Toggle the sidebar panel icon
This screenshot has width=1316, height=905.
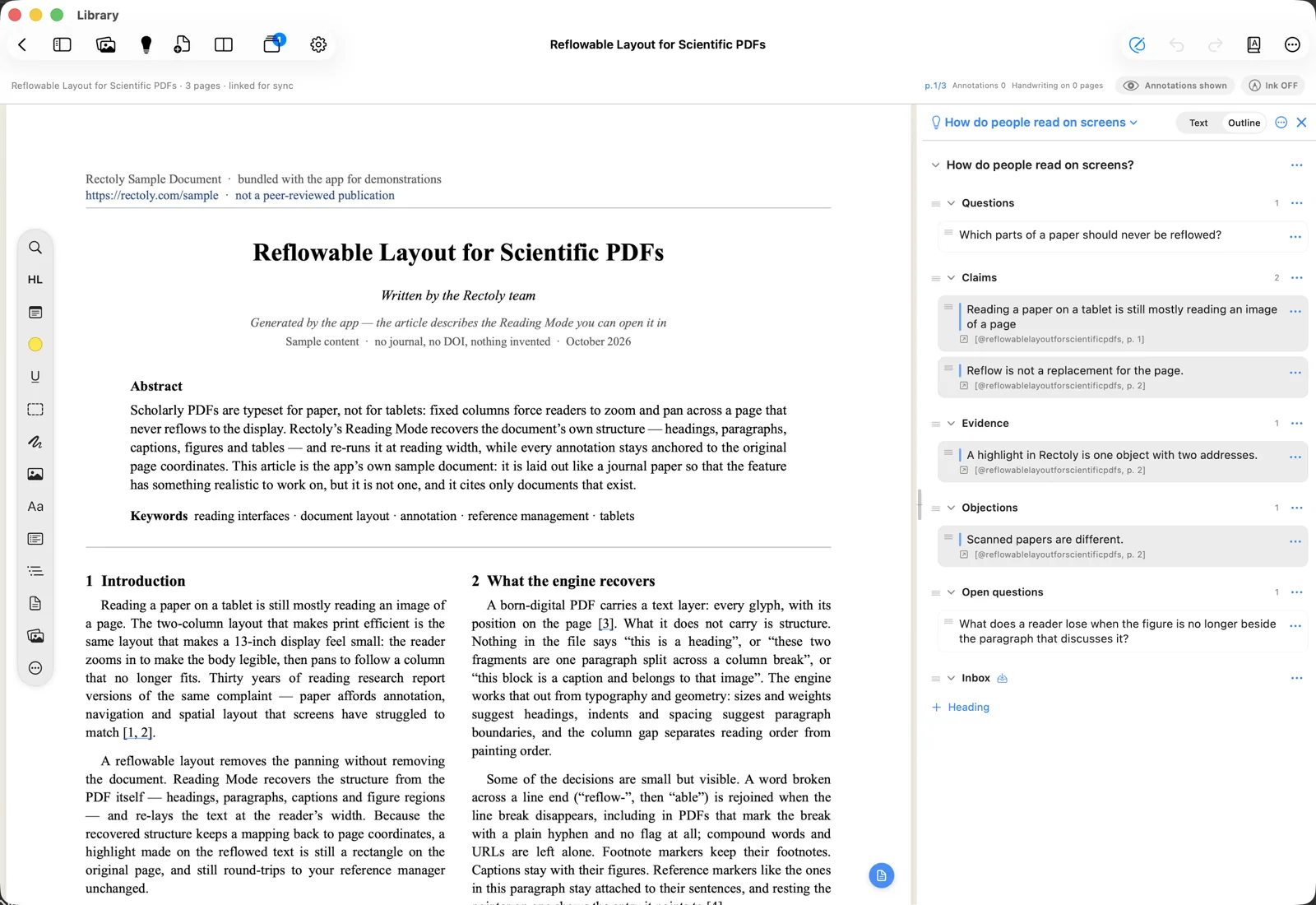[62, 44]
